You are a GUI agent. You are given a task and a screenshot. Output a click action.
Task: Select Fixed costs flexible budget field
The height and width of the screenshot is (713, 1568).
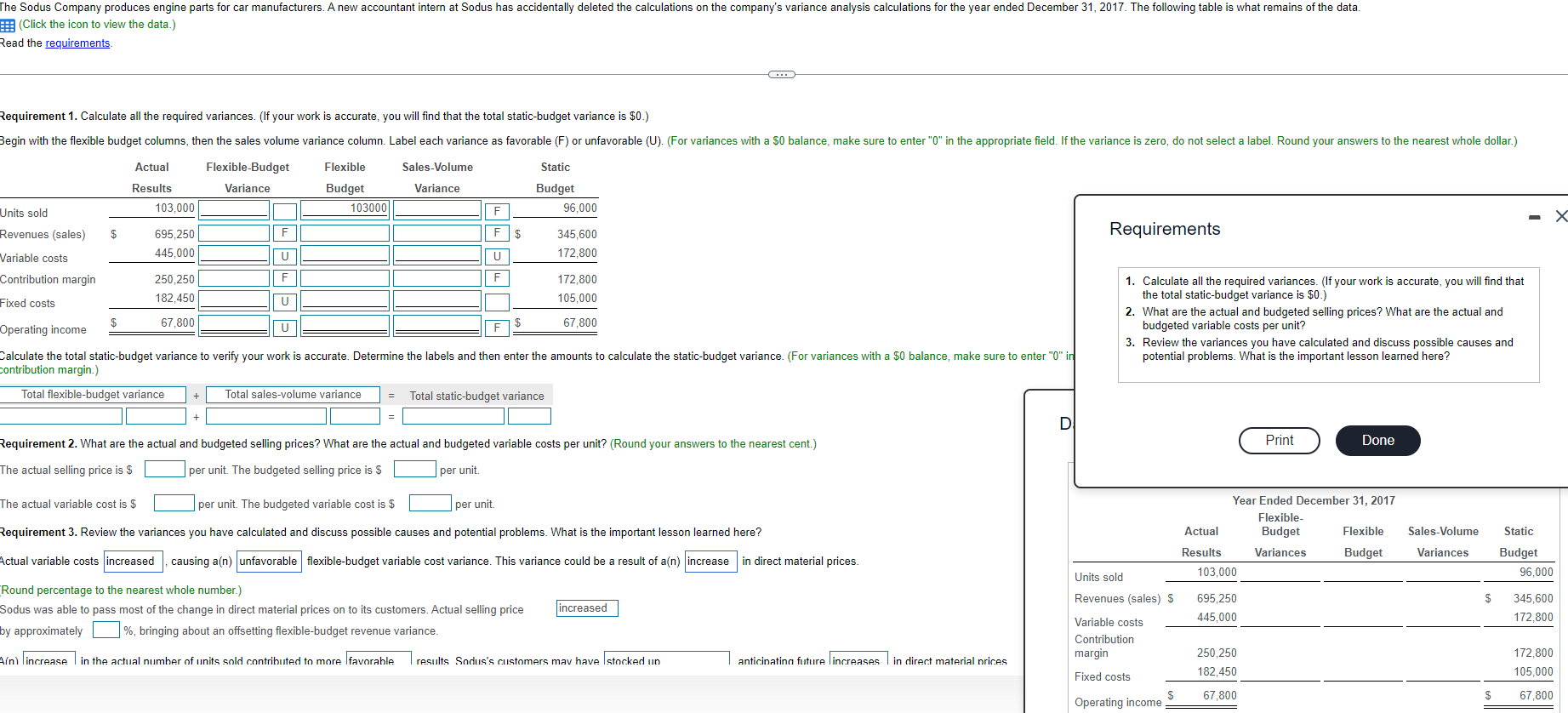click(345, 299)
